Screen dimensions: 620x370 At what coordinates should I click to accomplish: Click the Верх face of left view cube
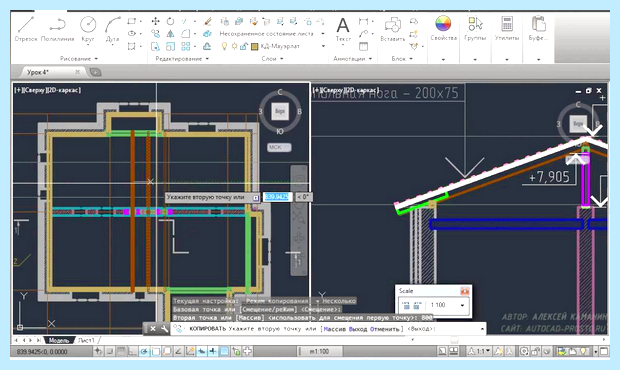point(280,111)
